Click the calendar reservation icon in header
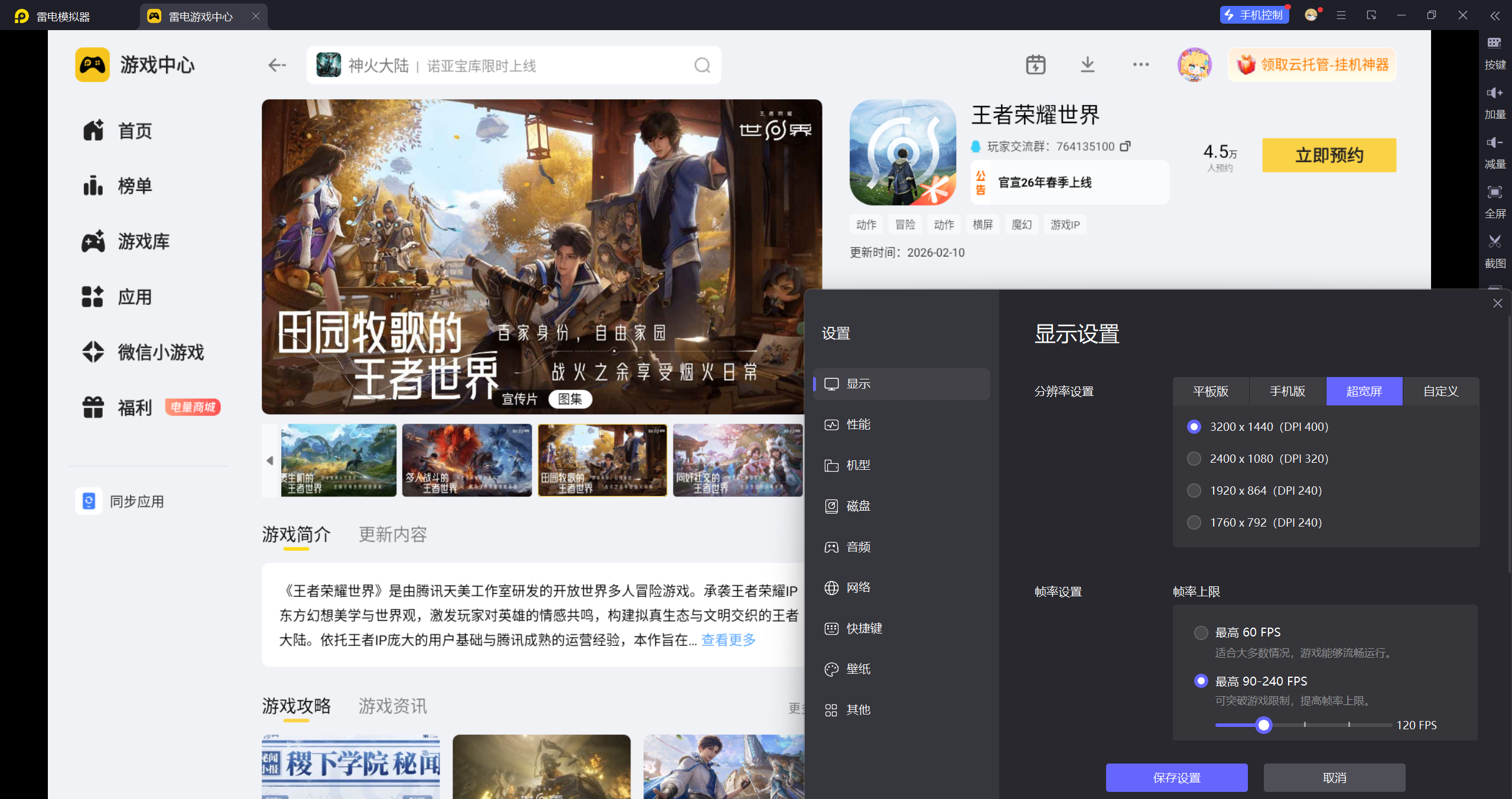This screenshot has height=799, width=1512. click(1035, 64)
